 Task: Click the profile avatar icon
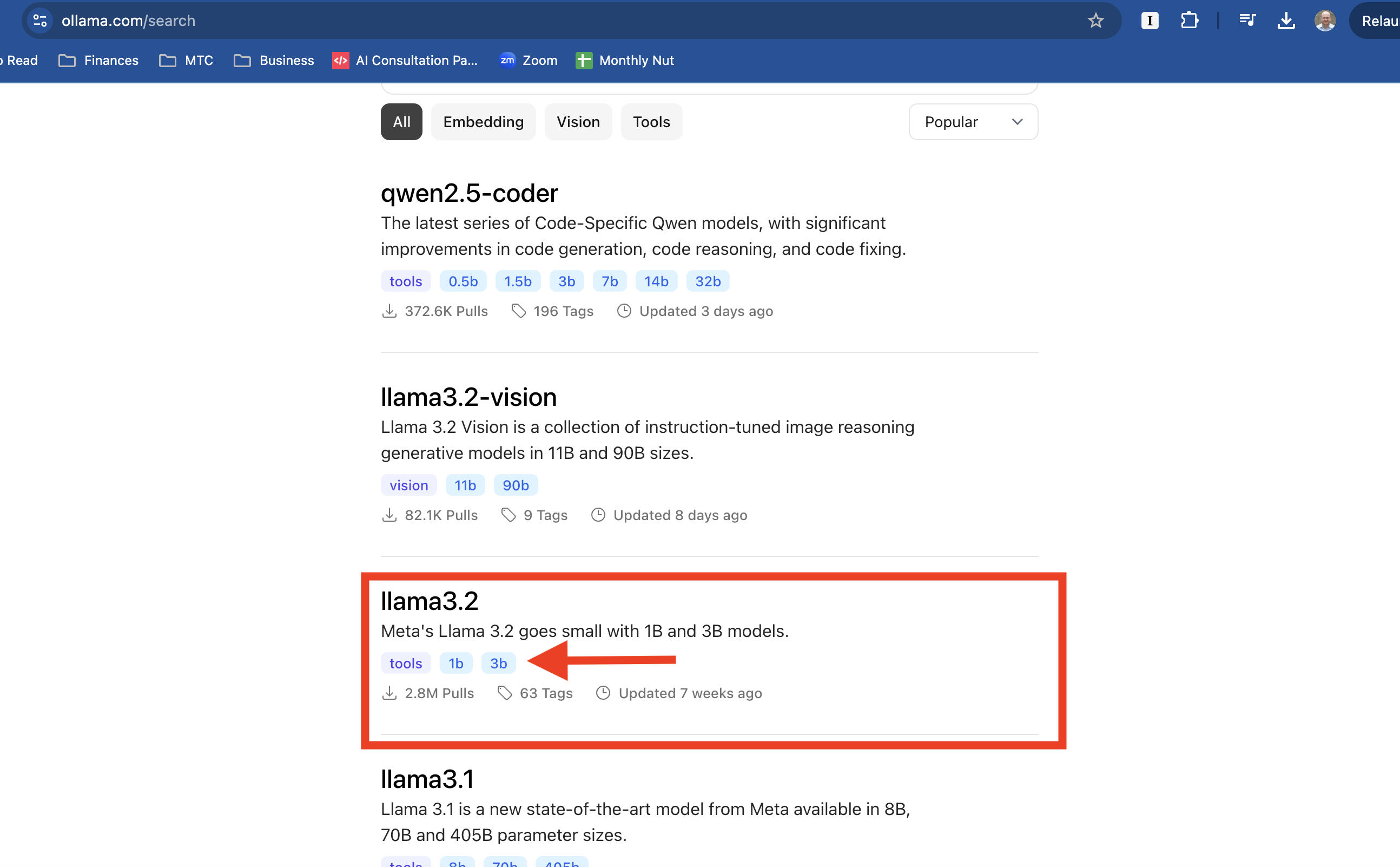pyautogui.click(x=1324, y=21)
